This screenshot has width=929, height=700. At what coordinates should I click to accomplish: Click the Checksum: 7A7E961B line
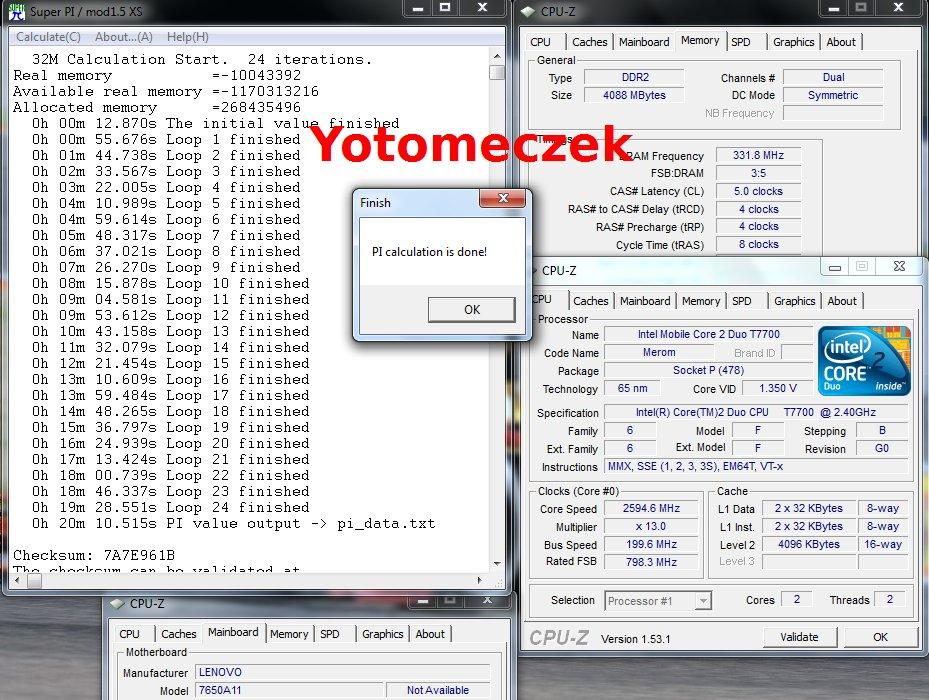pyautogui.click(x=94, y=556)
